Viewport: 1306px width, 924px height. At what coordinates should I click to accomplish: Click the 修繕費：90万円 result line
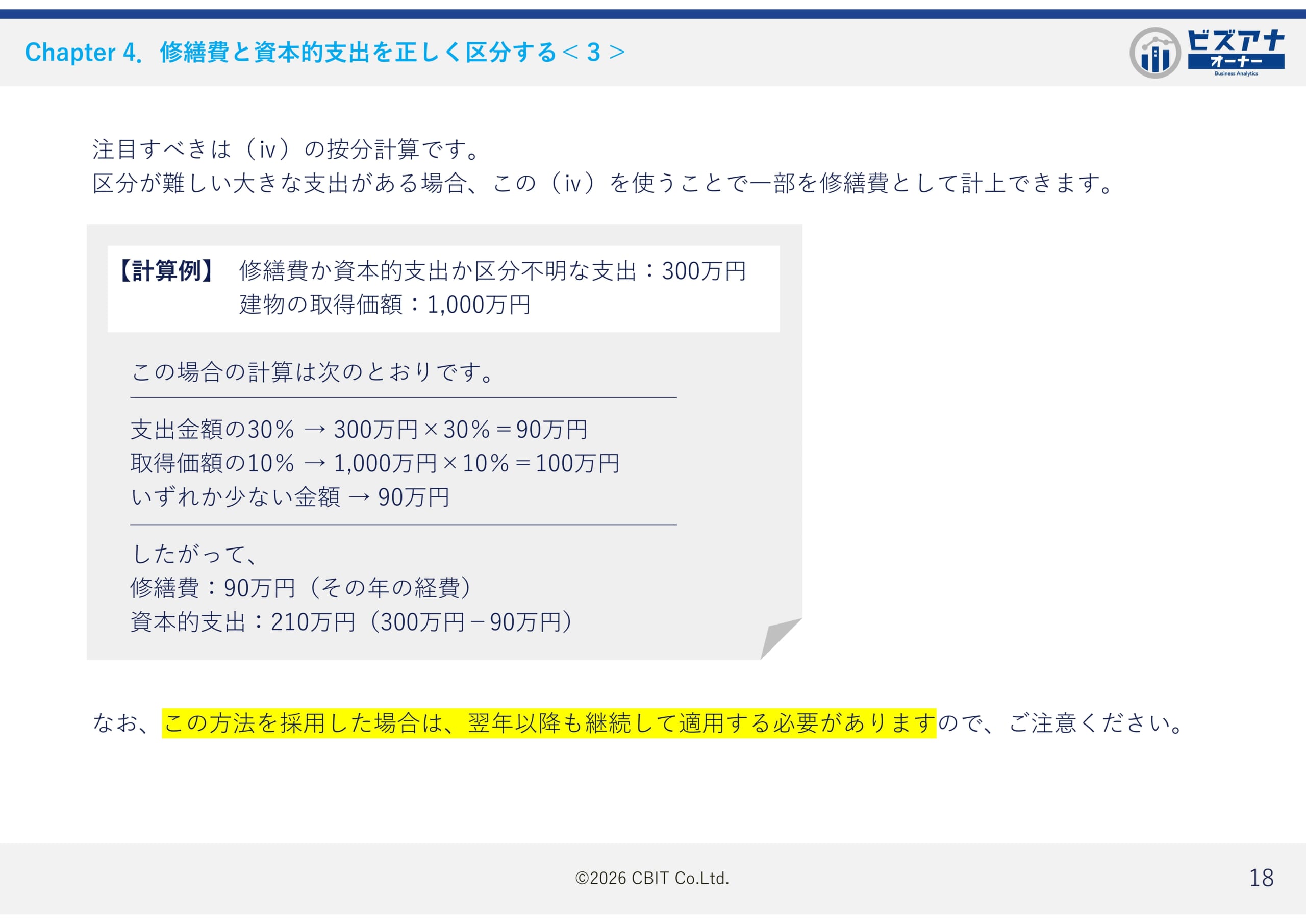tap(302, 588)
